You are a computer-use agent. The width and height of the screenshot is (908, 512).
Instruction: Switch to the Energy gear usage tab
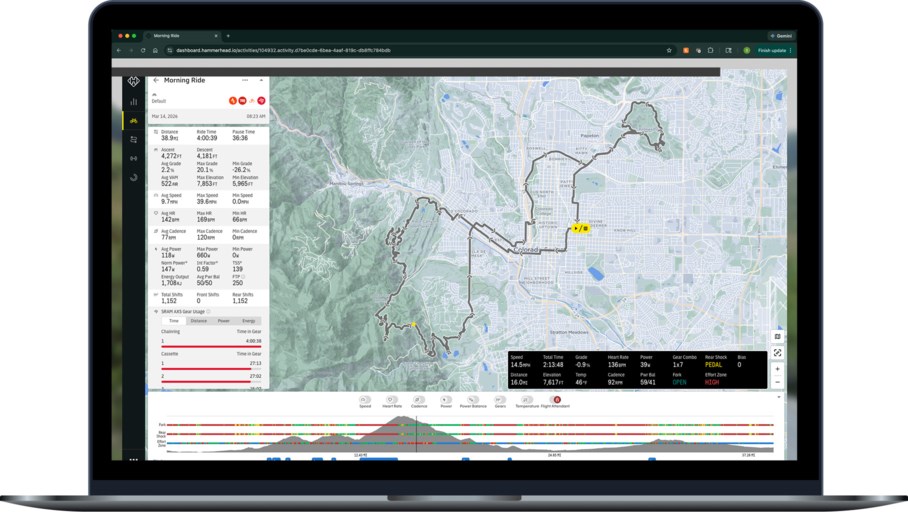click(249, 321)
